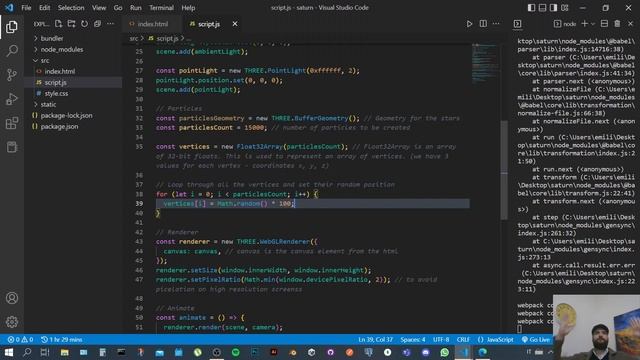
Task: Open the Selection menu
Action: pos(71,8)
